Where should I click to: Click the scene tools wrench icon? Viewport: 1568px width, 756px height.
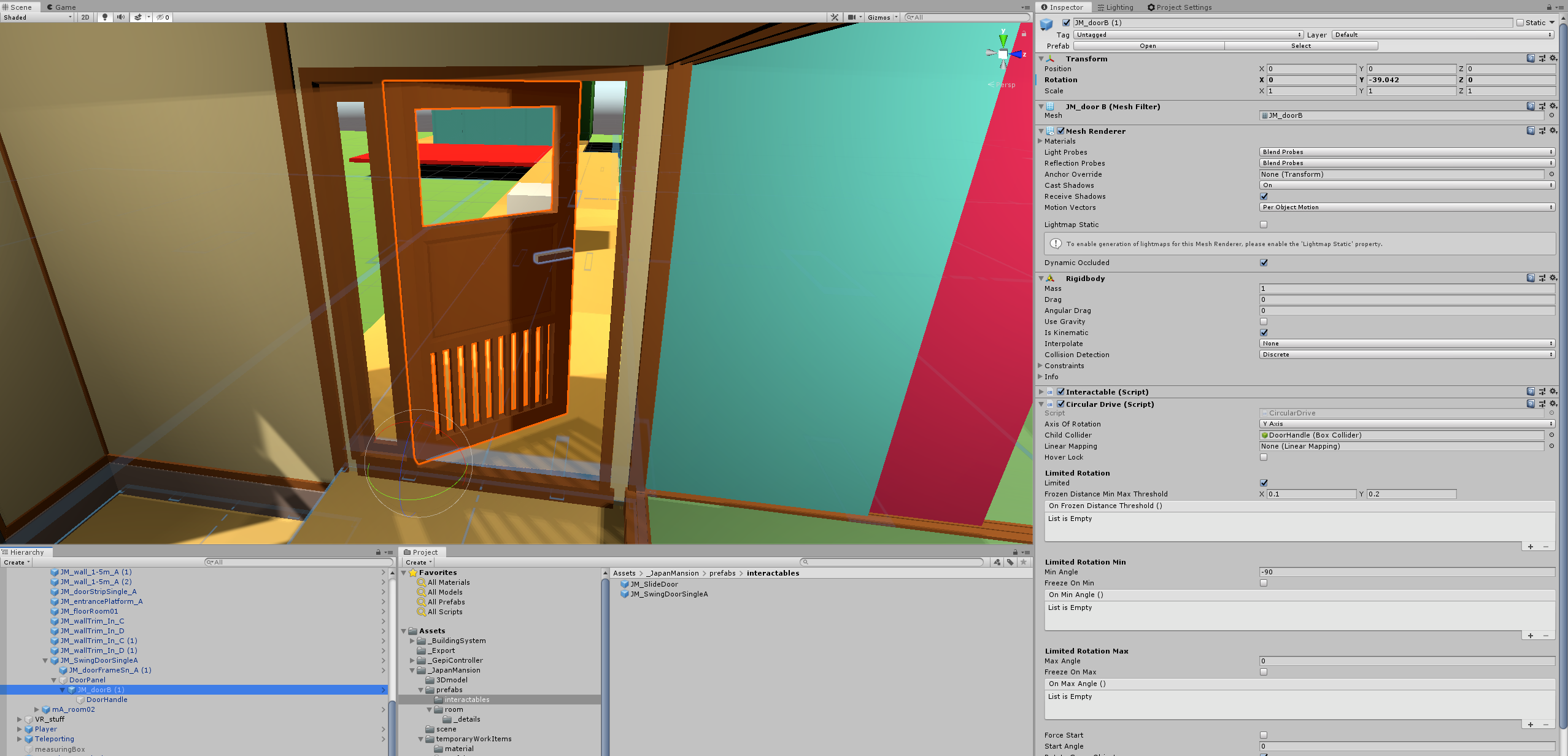[835, 17]
